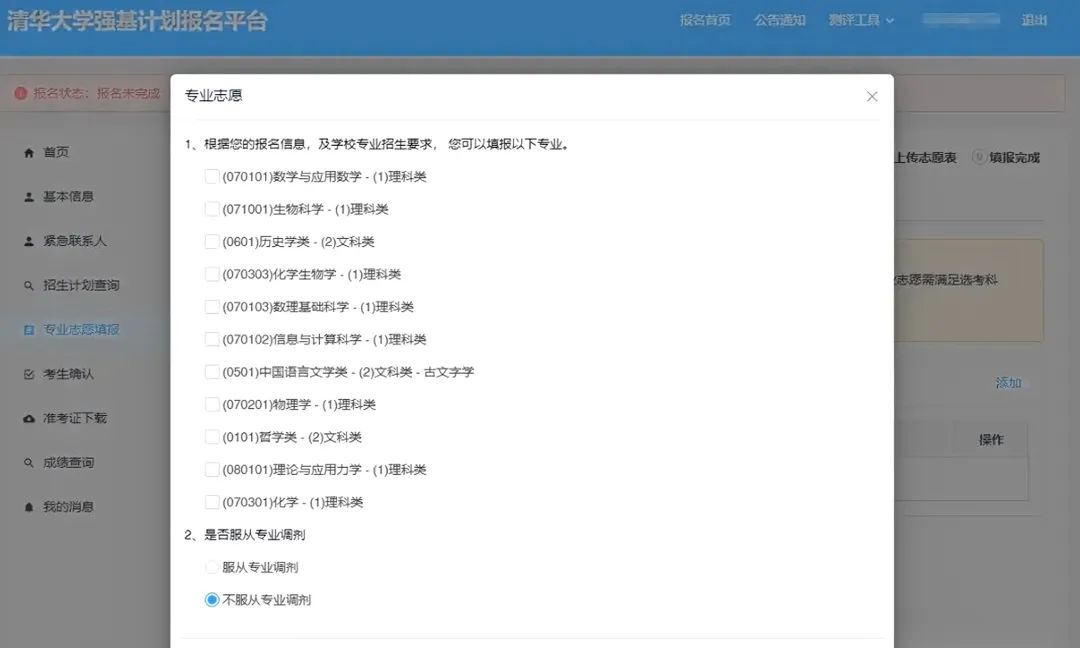The height and width of the screenshot is (648, 1080).
Task: Enable (070103)数理基础科学 checkbox
Action: coord(212,306)
